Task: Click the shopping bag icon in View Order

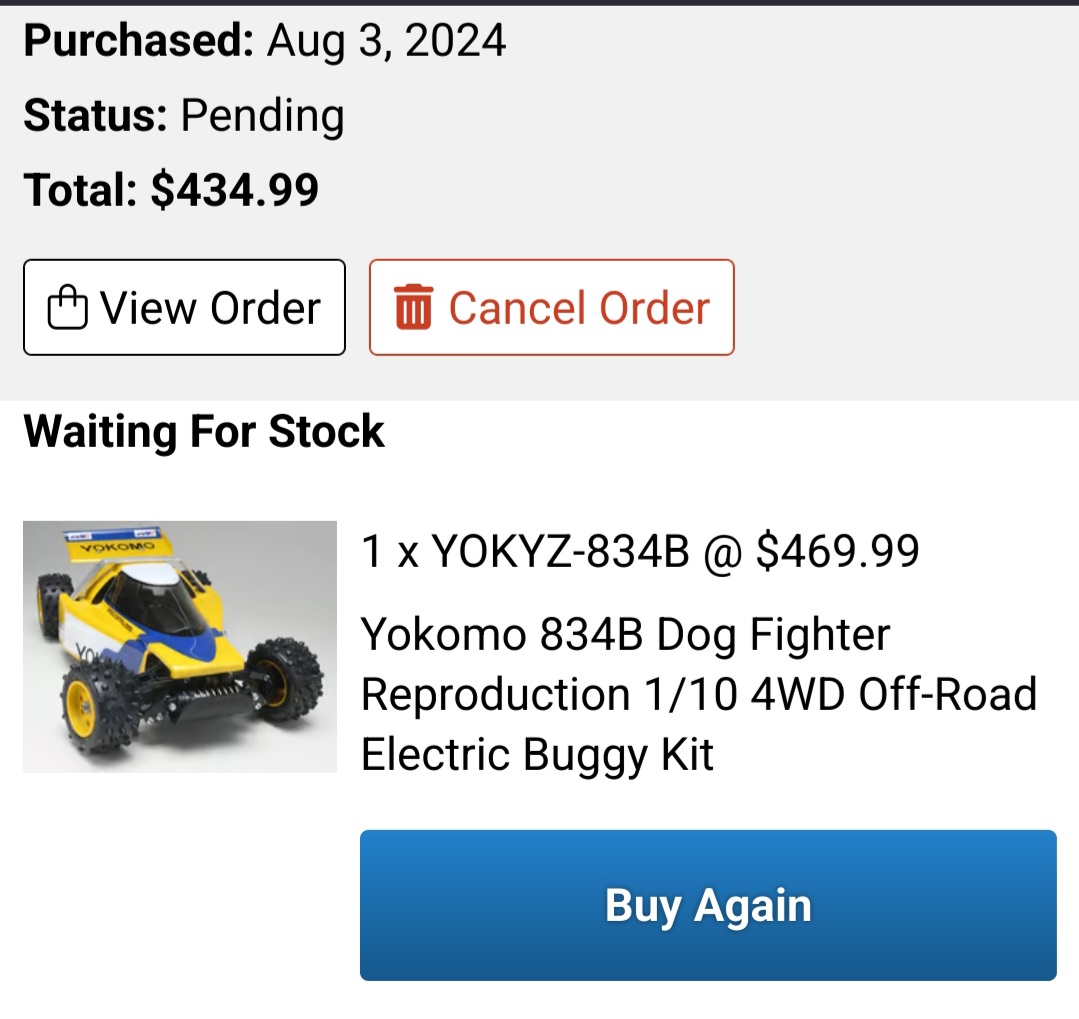Action: tap(67, 307)
